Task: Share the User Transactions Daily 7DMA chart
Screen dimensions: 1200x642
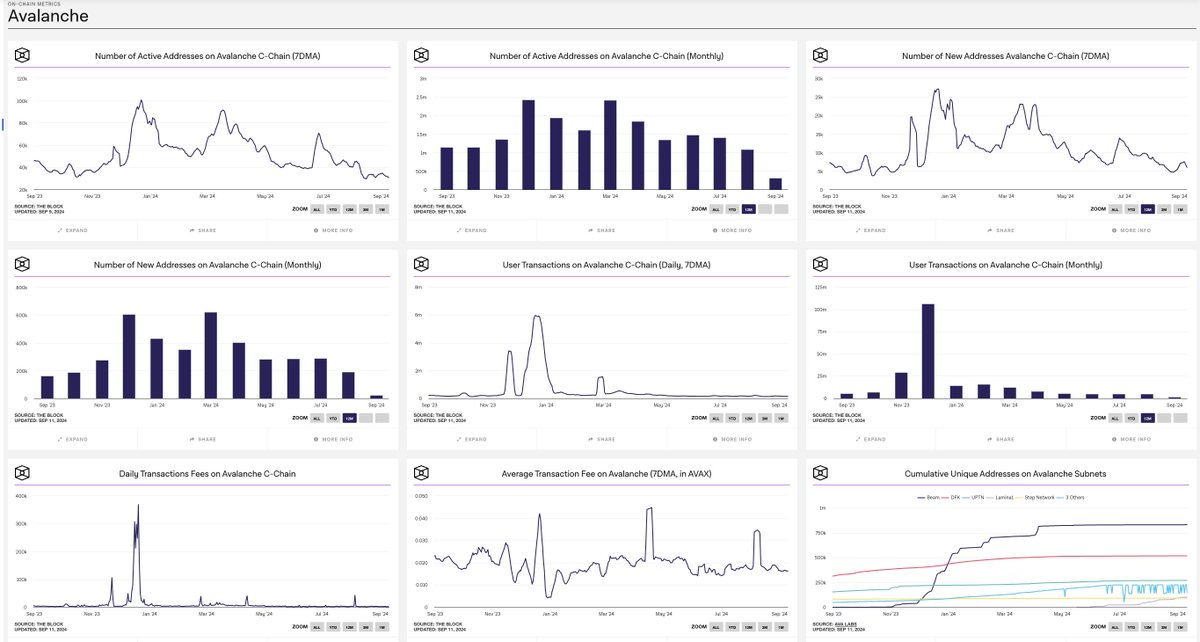Action: click(601, 439)
